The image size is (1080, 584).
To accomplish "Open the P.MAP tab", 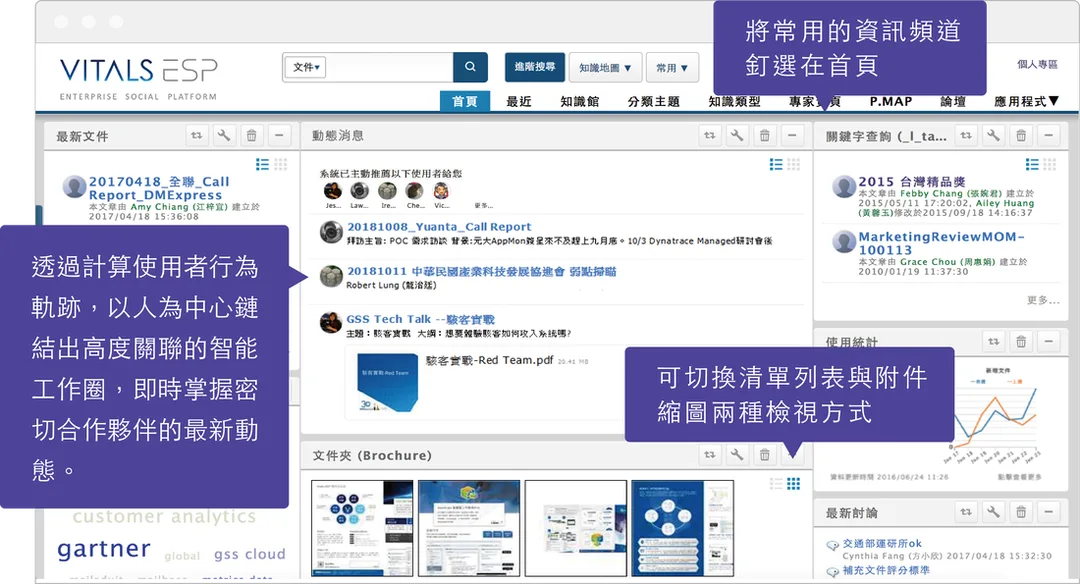I will 891,101.
